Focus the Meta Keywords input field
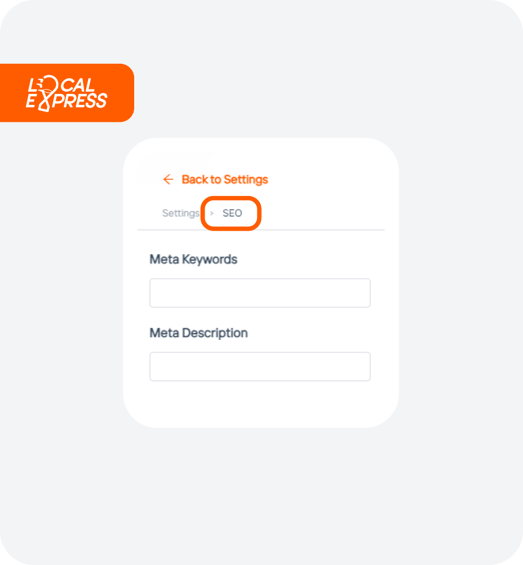 [x=260, y=293]
